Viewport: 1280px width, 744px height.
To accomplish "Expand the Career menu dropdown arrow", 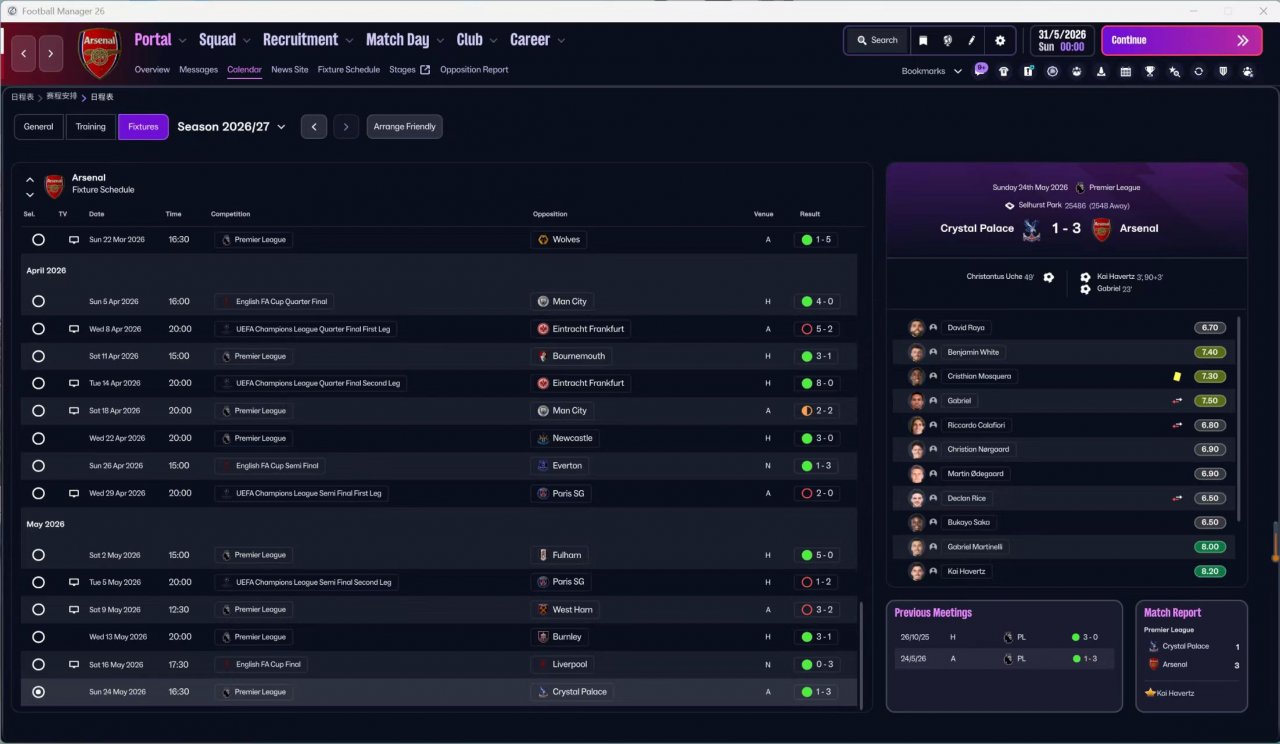I will [x=561, y=41].
